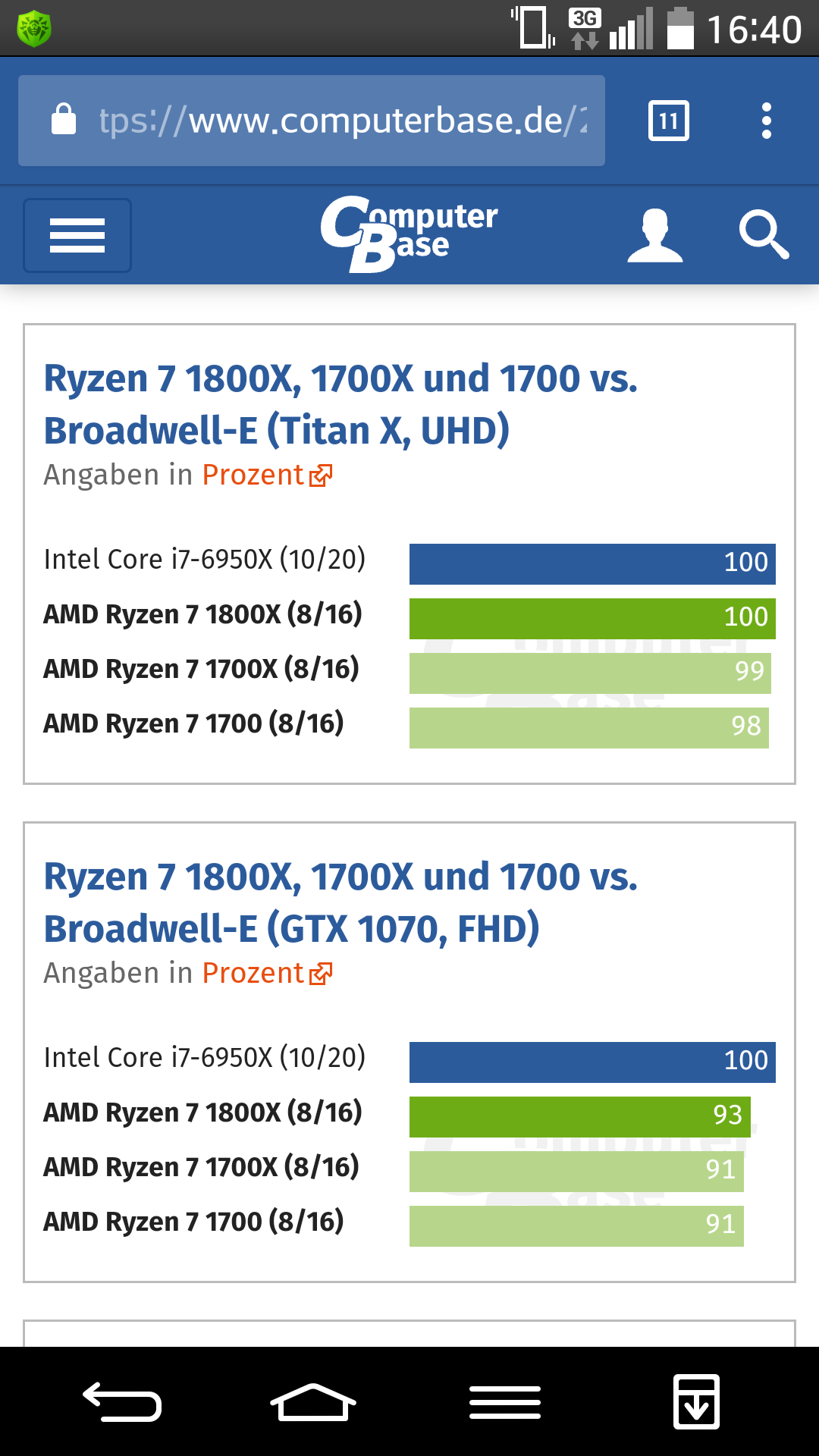
Task: Tap the search magnifier icon
Action: tap(764, 235)
